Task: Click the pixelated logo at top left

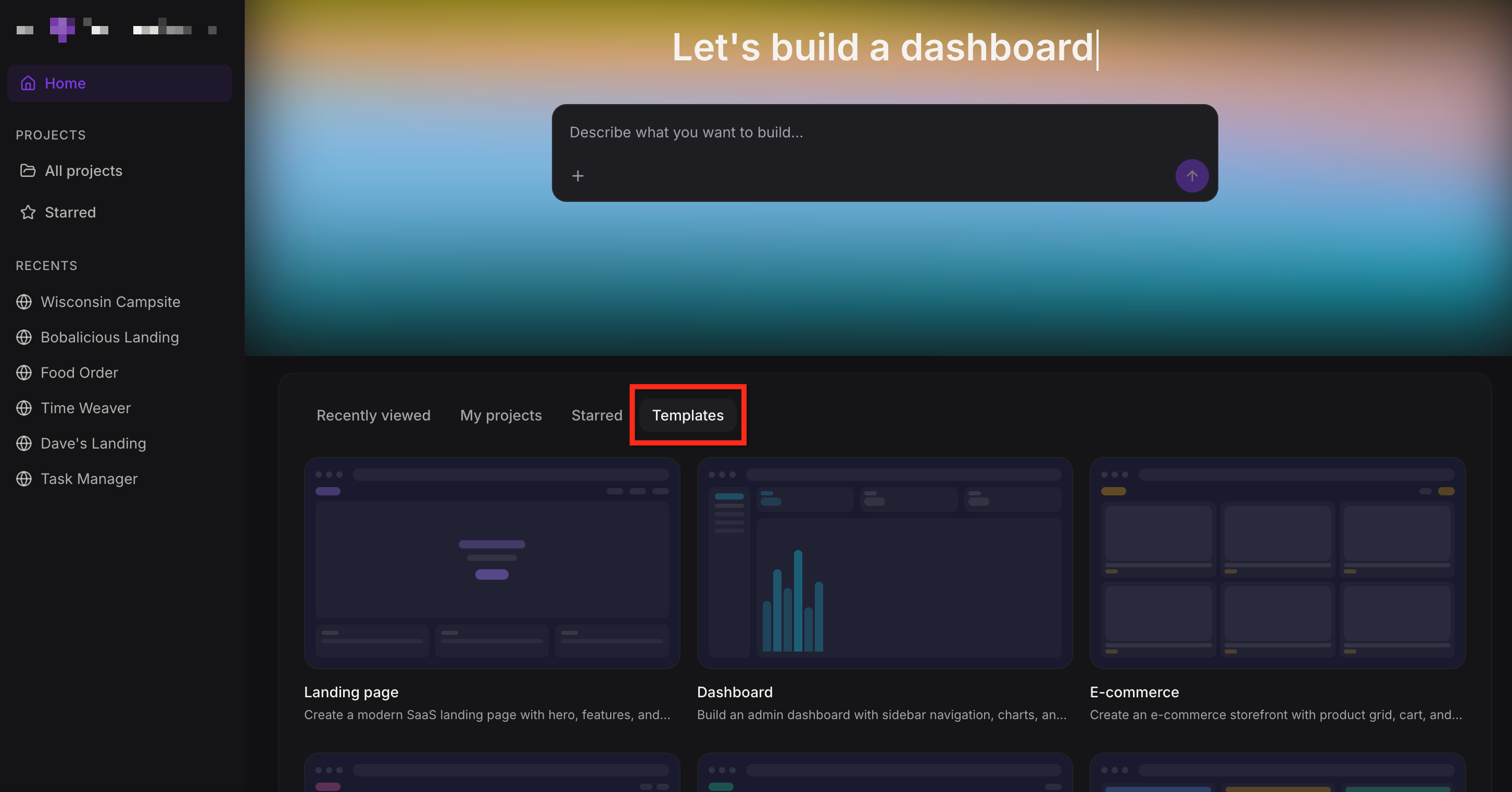Action: [x=62, y=29]
